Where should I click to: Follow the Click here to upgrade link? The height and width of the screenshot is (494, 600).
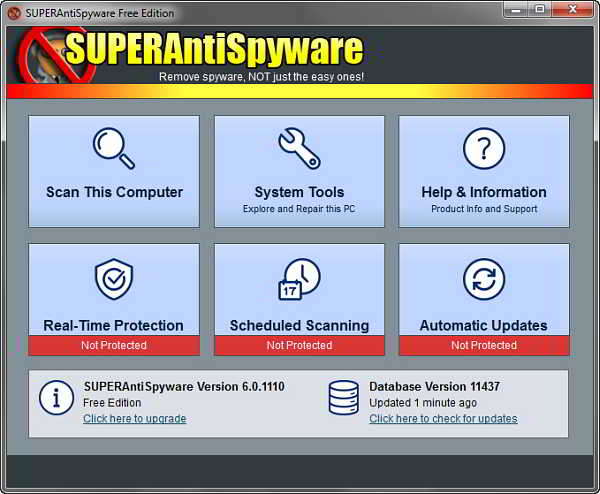pos(134,419)
